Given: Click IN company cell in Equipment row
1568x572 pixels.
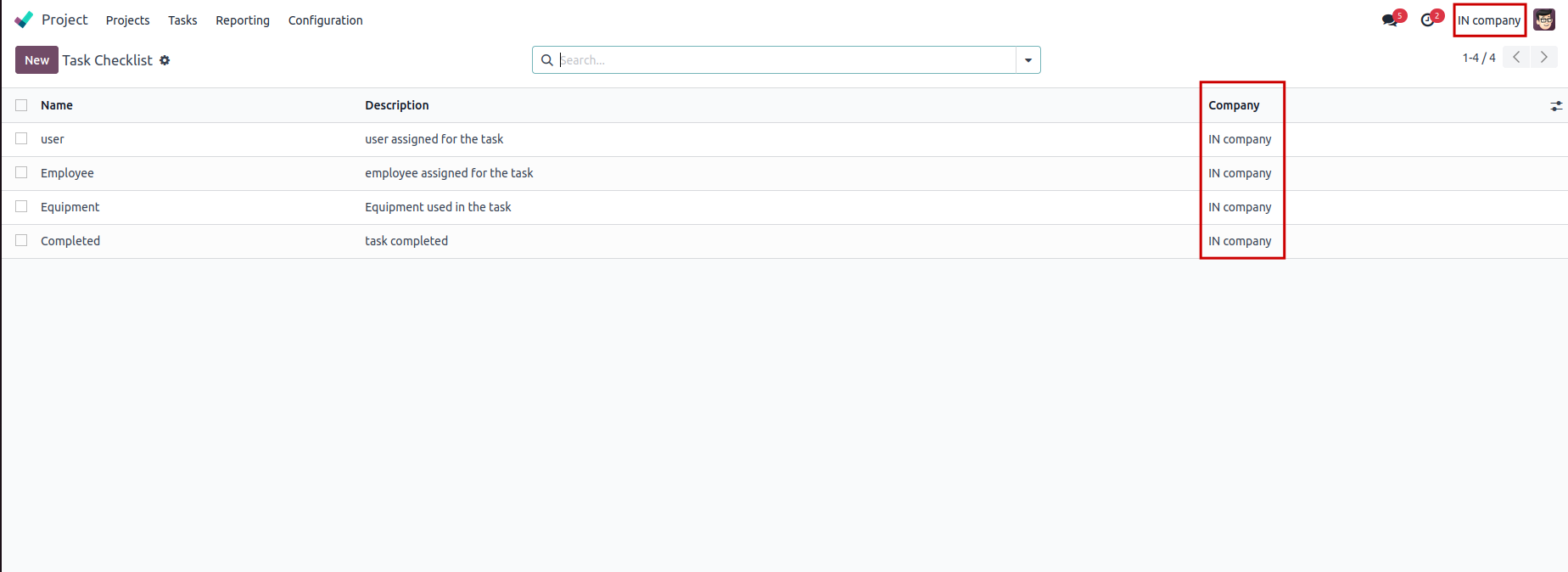Looking at the screenshot, I should coord(1240,207).
